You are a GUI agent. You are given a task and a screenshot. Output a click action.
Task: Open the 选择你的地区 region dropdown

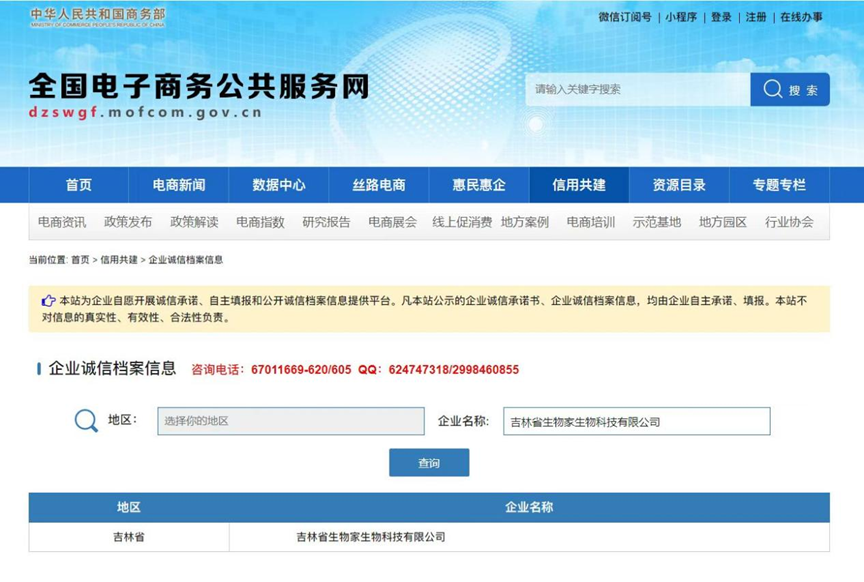point(291,421)
